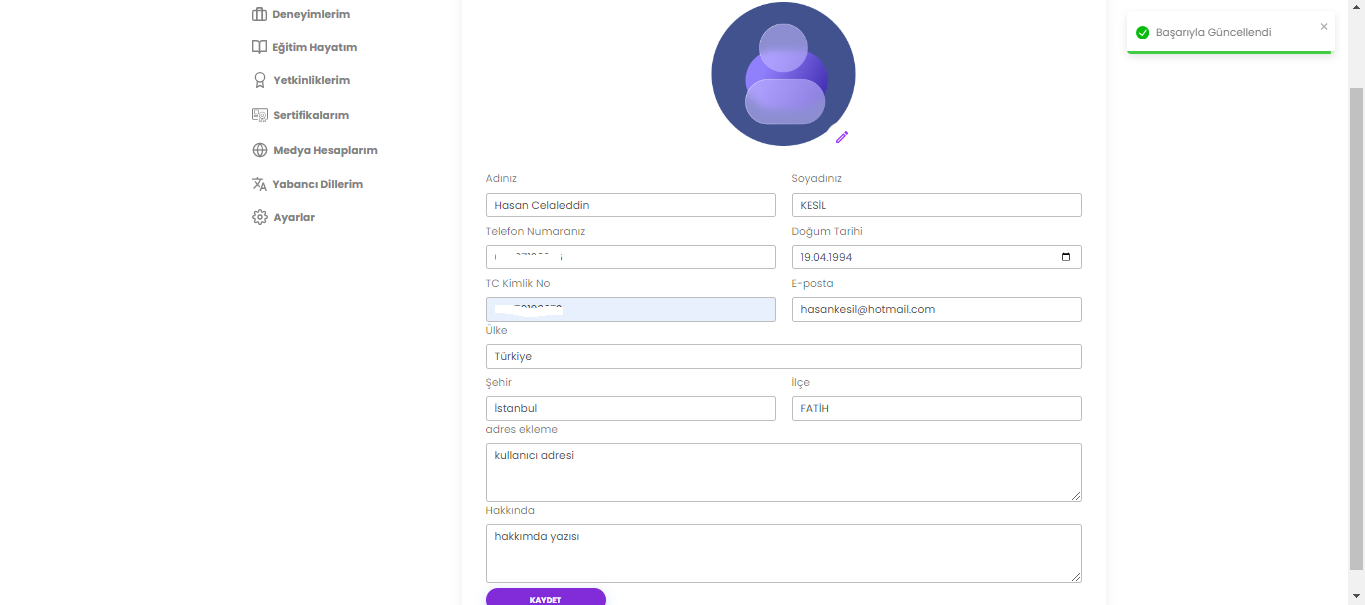Click the Şehir field showing İstanbul
This screenshot has height=605, width=1365.
tap(631, 408)
